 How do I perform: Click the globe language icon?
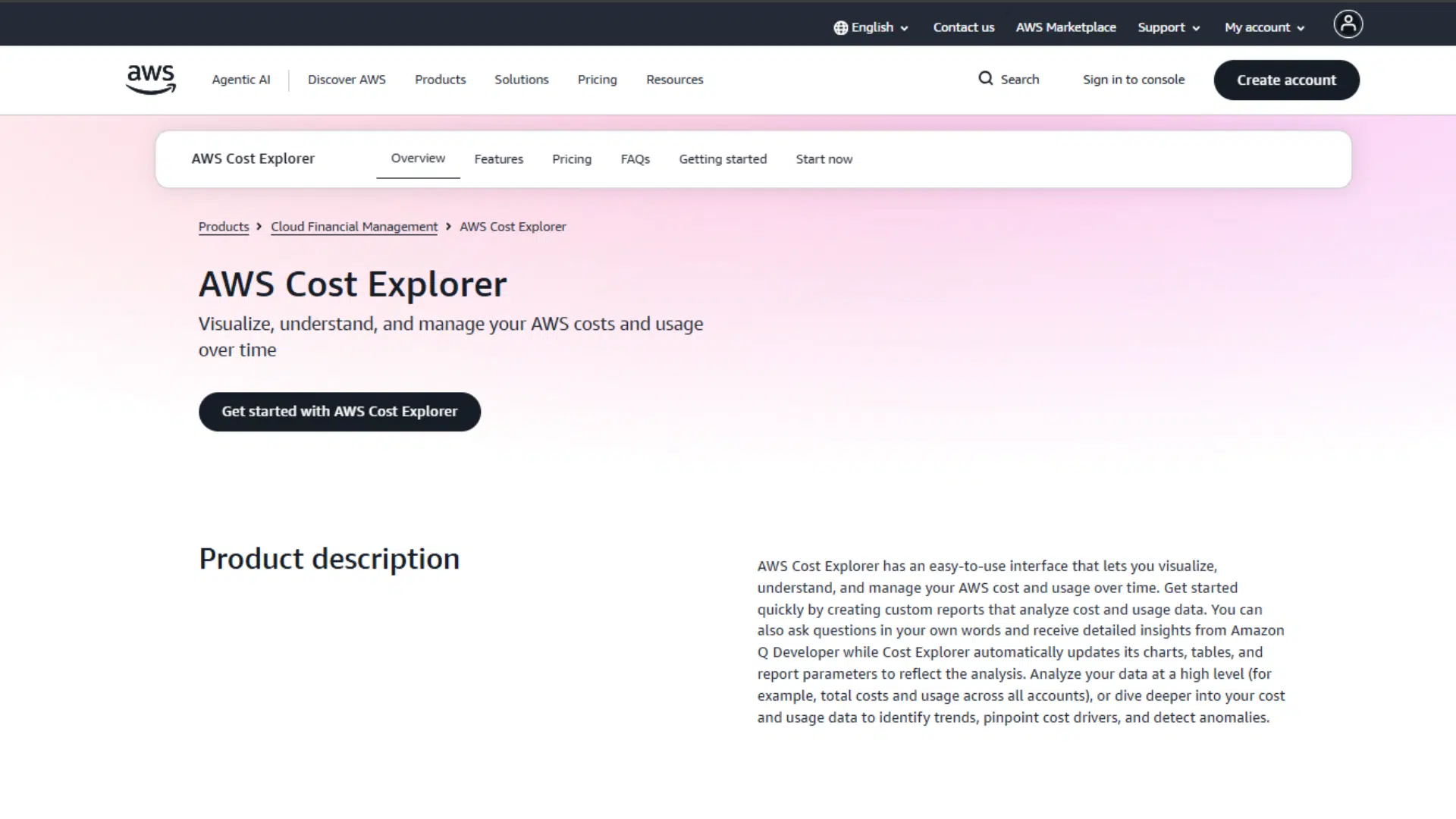(840, 28)
